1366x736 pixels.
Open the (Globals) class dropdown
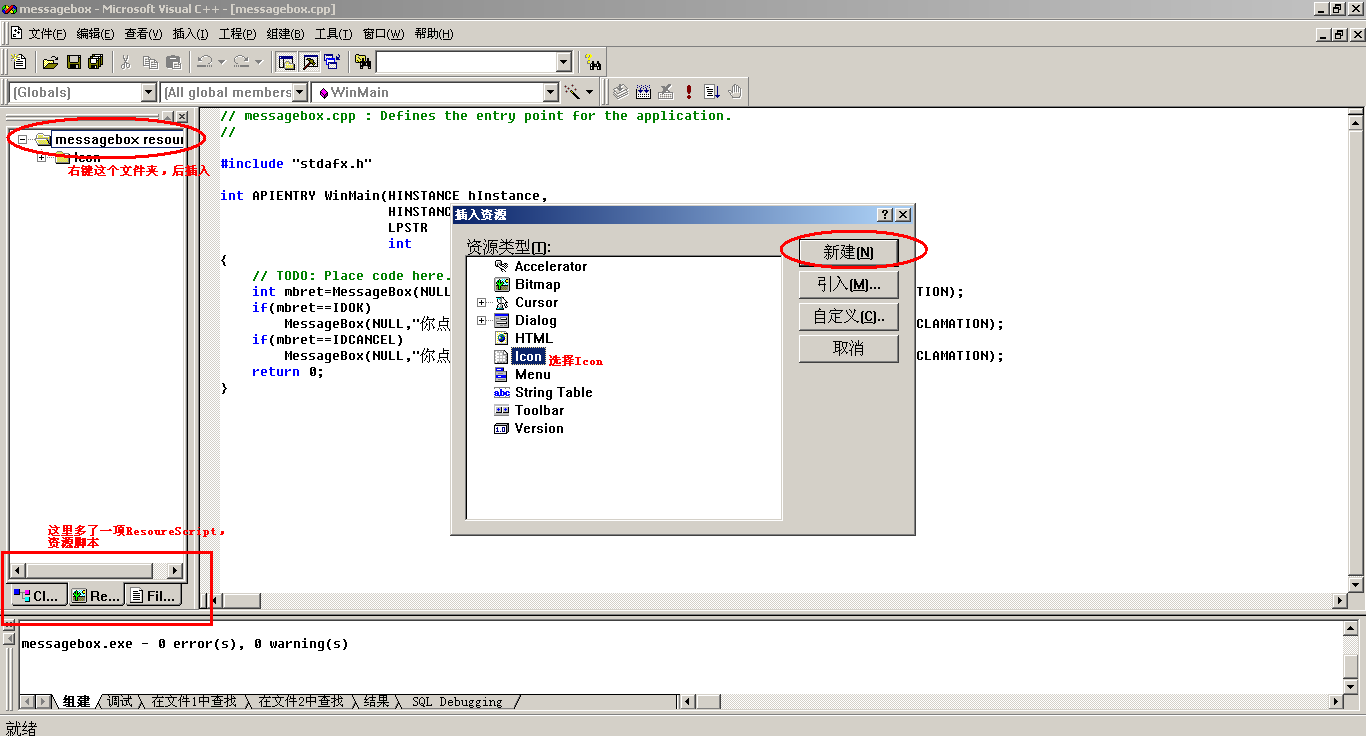coord(149,92)
